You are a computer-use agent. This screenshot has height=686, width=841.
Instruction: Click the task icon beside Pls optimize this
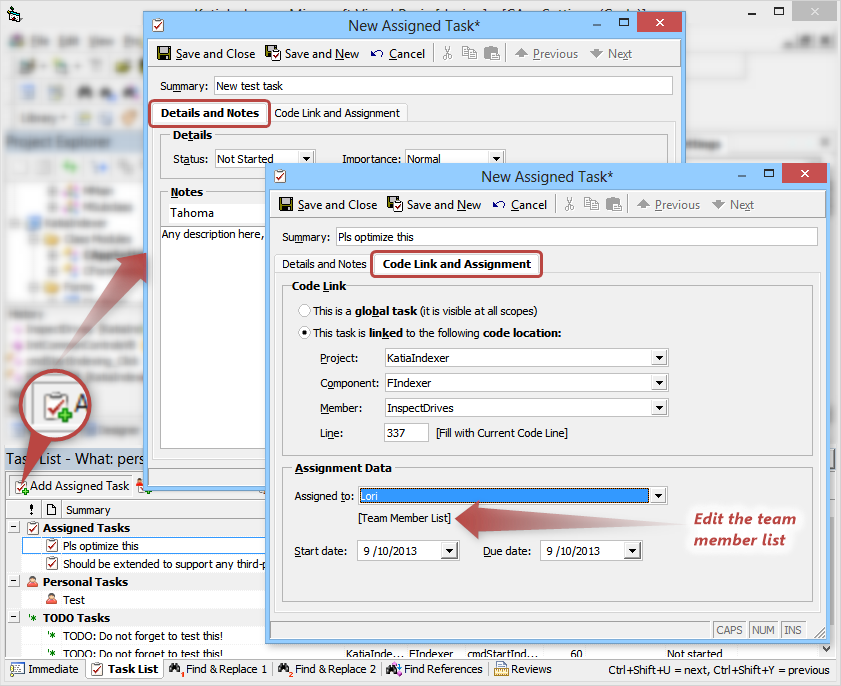tap(52, 545)
